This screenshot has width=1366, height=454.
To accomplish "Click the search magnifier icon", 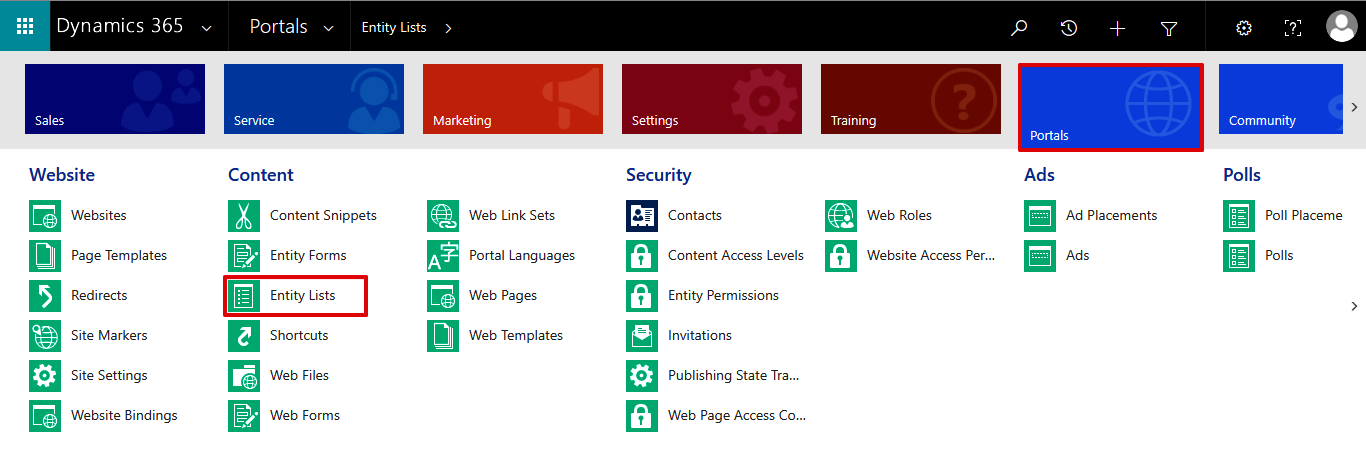I will [1019, 28].
